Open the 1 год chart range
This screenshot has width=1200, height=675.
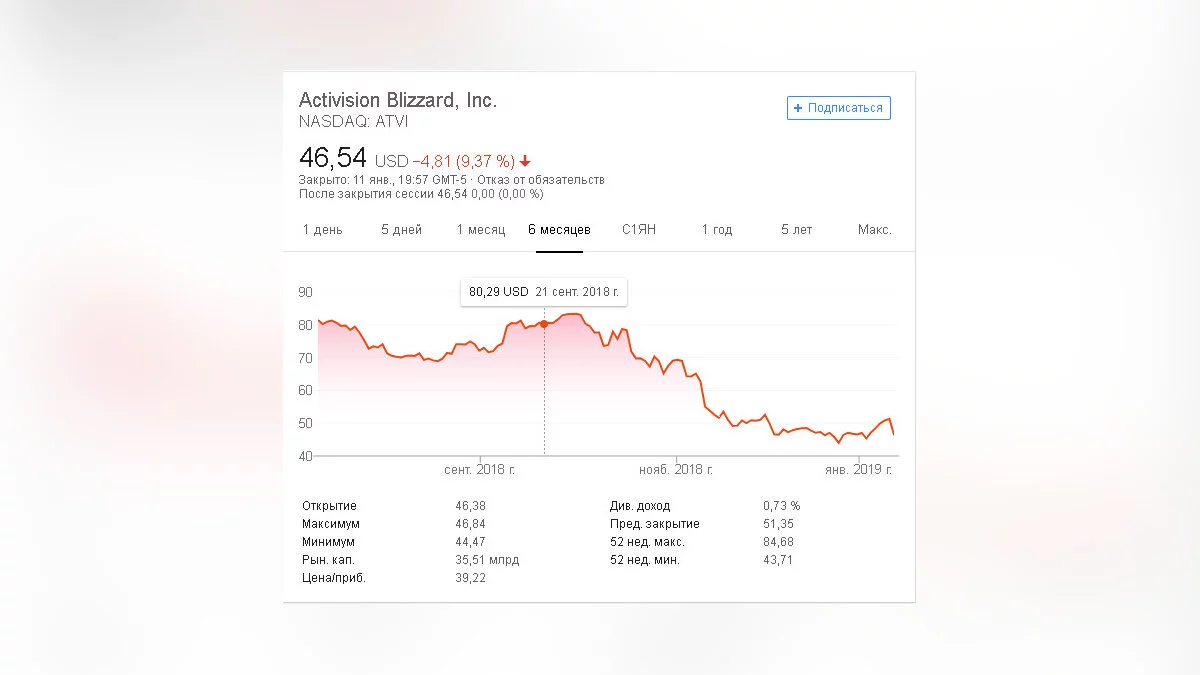[x=717, y=230]
